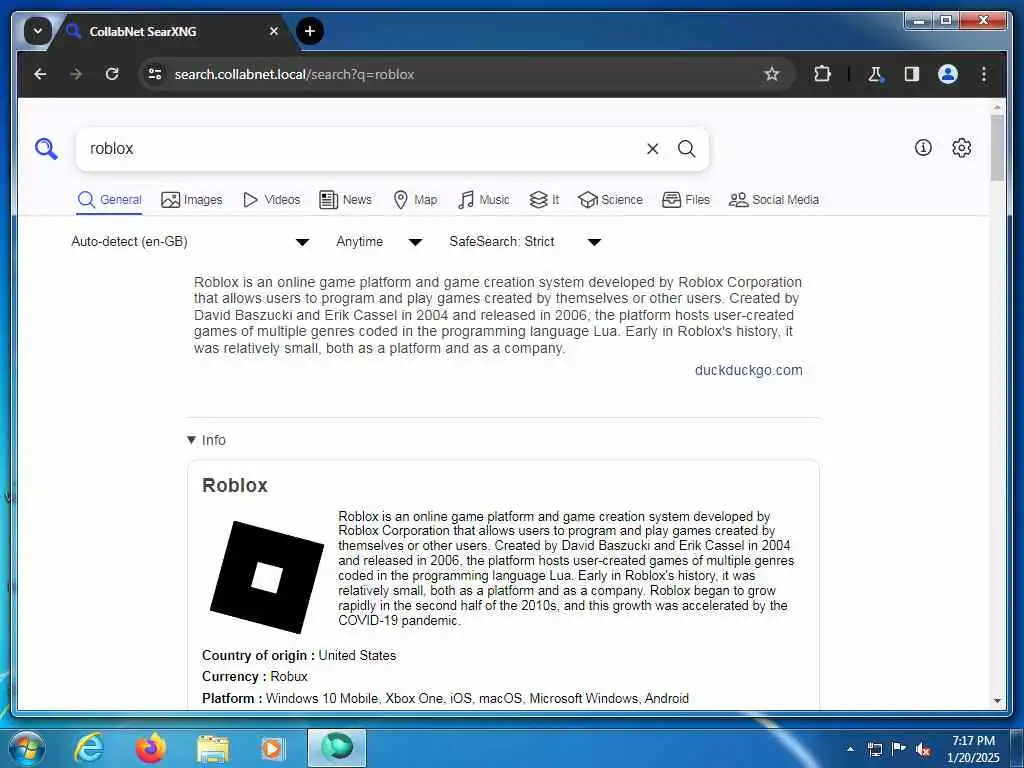The width and height of the screenshot is (1024, 768).
Task: Show hidden tray icons arrow
Action: tap(850, 749)
